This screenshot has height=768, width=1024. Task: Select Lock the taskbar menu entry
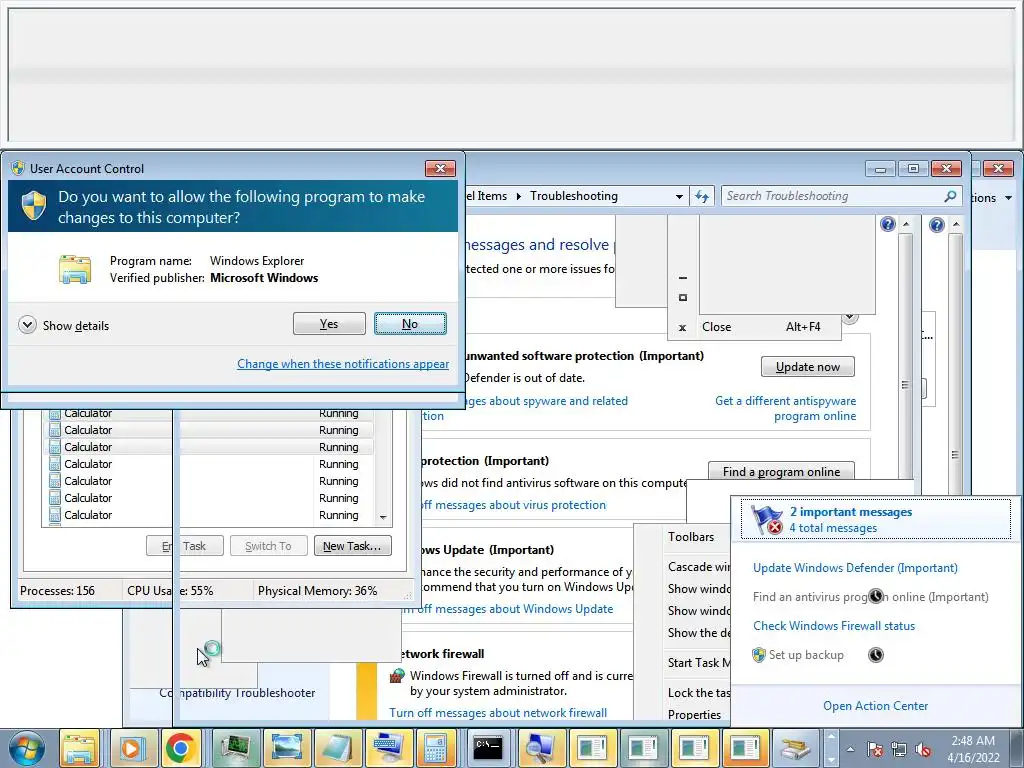(x=699, y=693)
